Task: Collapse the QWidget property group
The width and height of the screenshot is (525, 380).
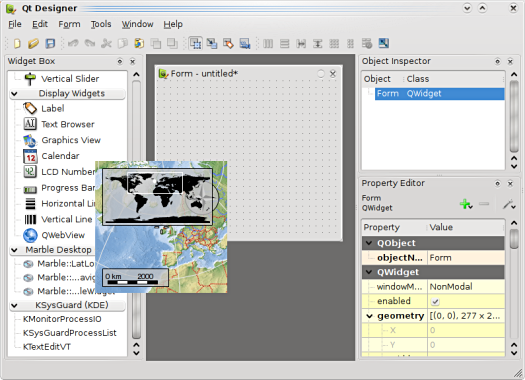Action: (x=369, y=272)
